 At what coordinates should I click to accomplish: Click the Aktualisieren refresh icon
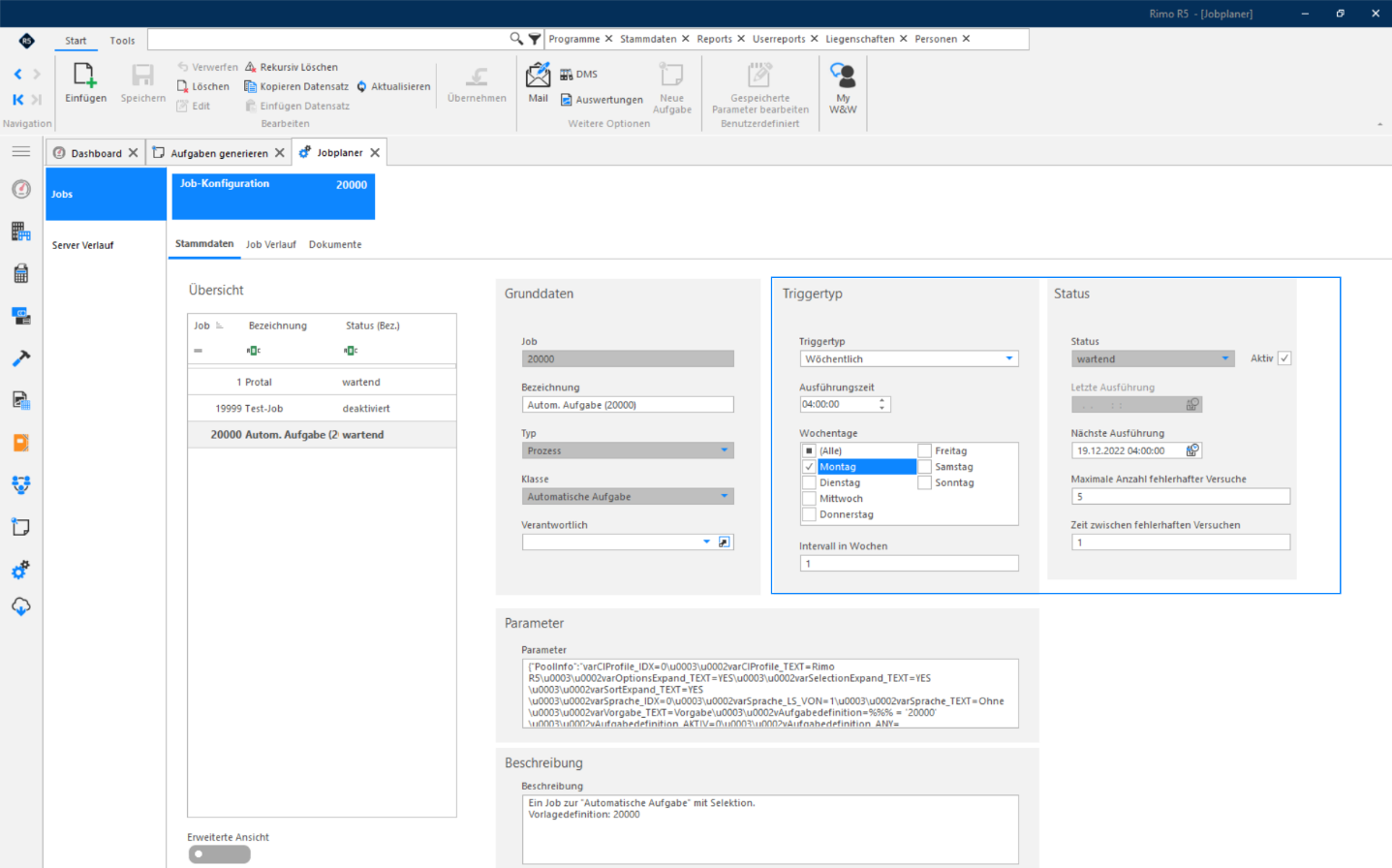click(362, 86)
